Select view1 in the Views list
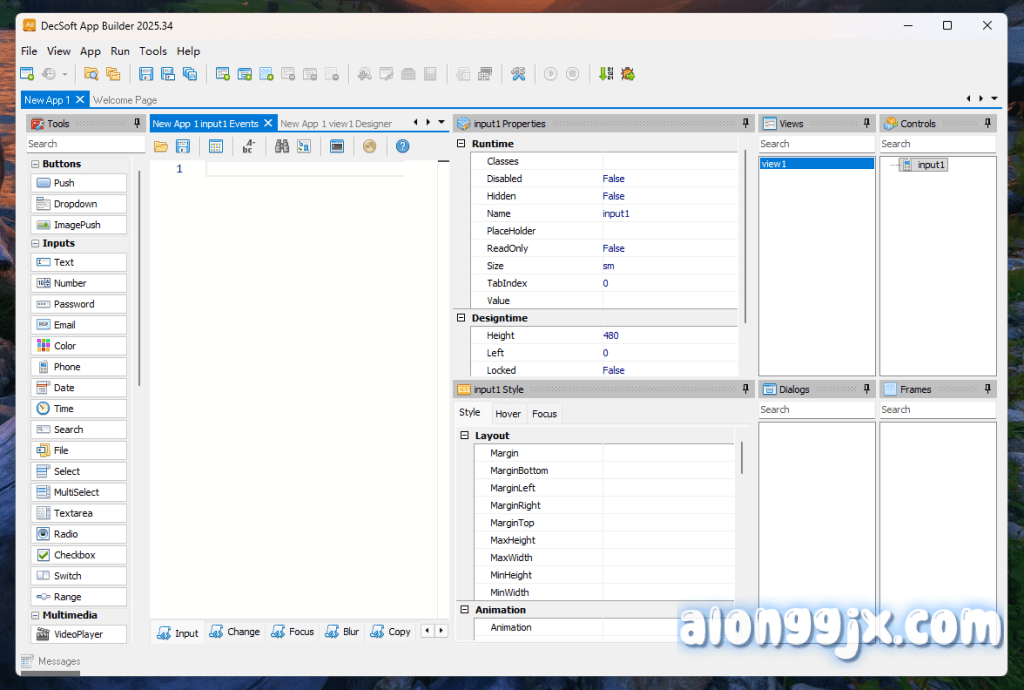 click(x=816, y=164)
